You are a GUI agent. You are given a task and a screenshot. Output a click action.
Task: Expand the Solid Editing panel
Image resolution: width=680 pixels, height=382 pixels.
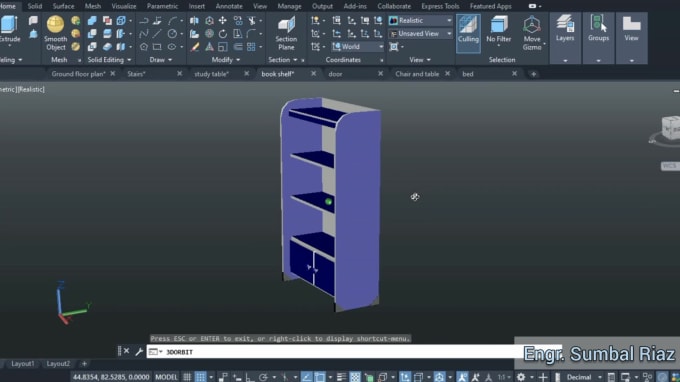pos(109,60)
